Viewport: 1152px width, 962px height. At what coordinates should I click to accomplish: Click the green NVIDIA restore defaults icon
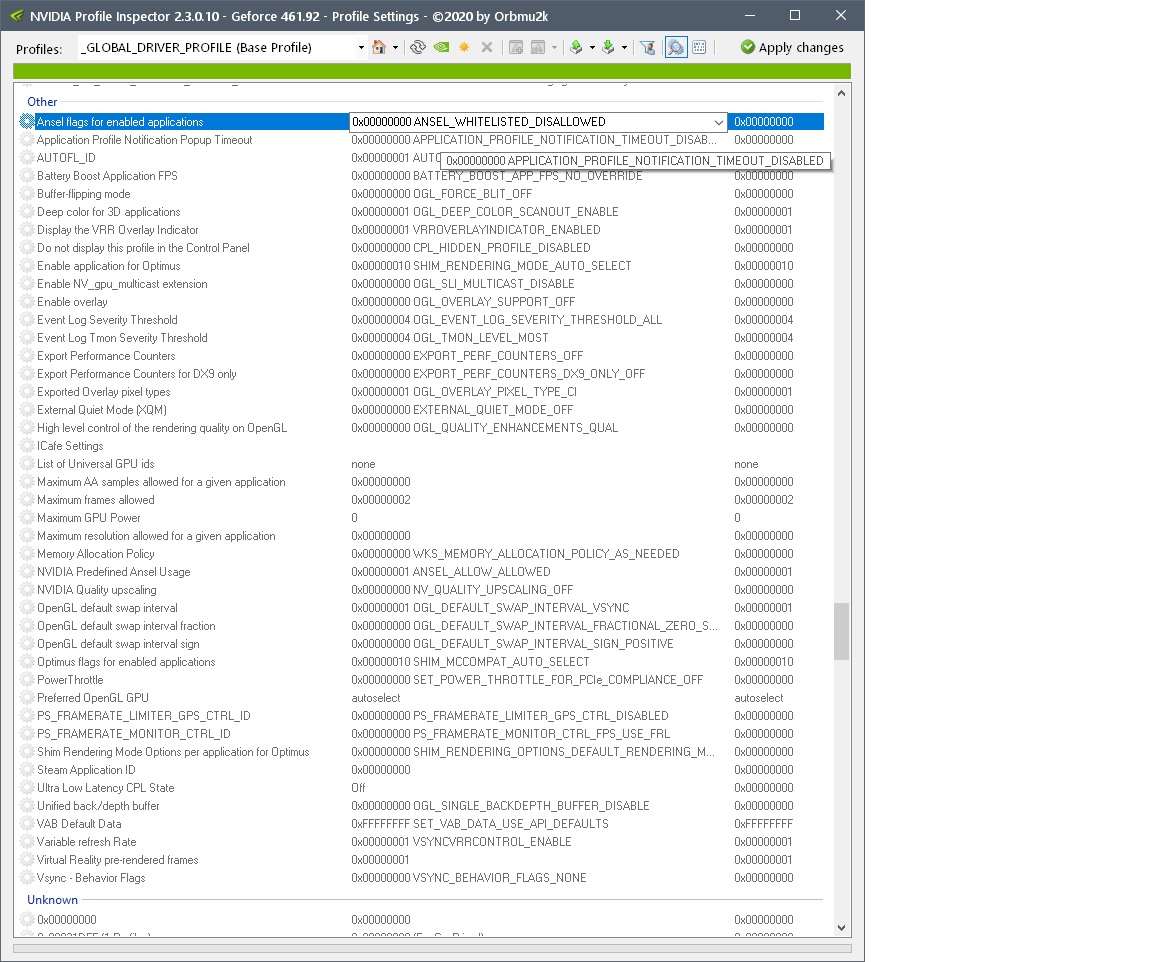[x=442, y=47]
